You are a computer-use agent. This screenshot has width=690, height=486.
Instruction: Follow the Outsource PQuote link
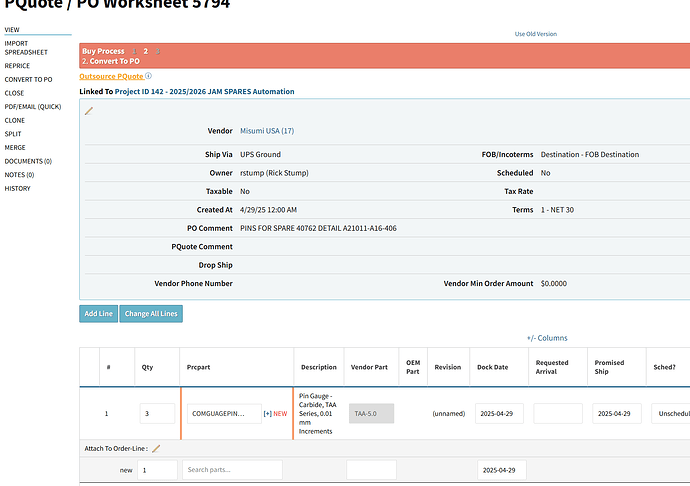pyautogui.click(x=111, y=76)
